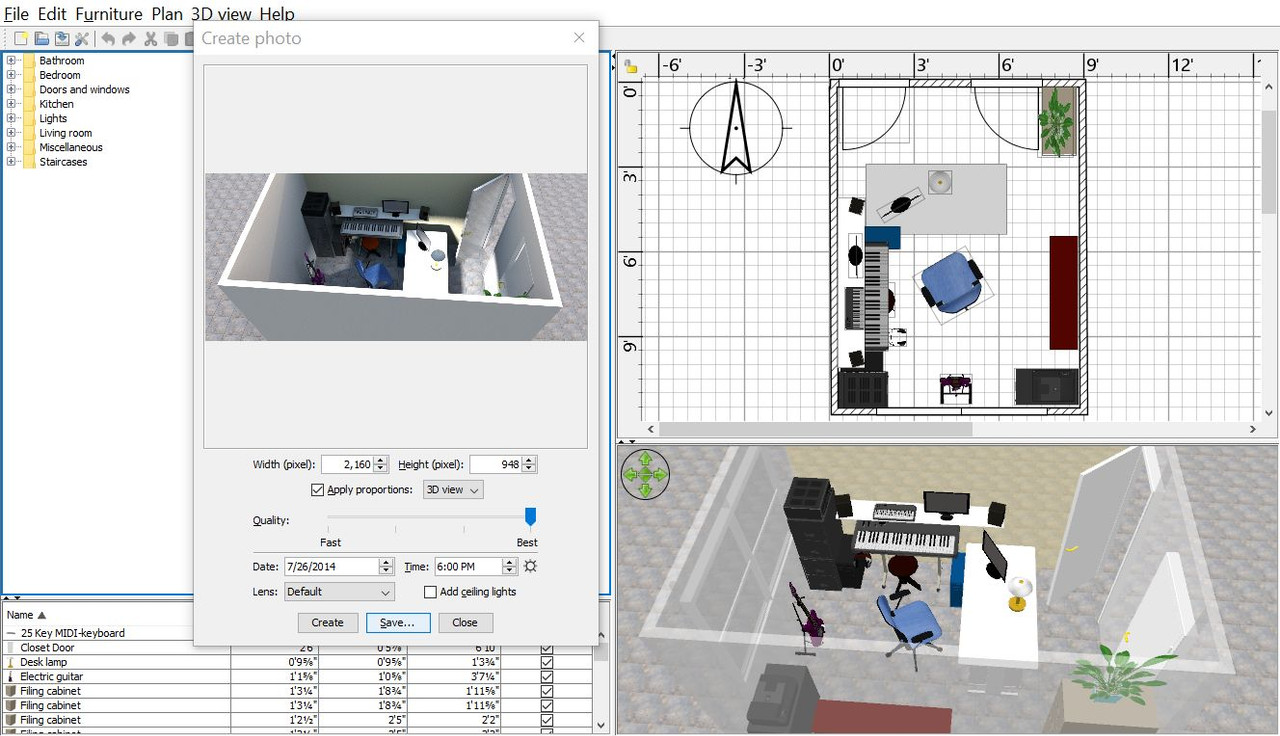Click the New home toolbar icon

(x=21, y=39)
